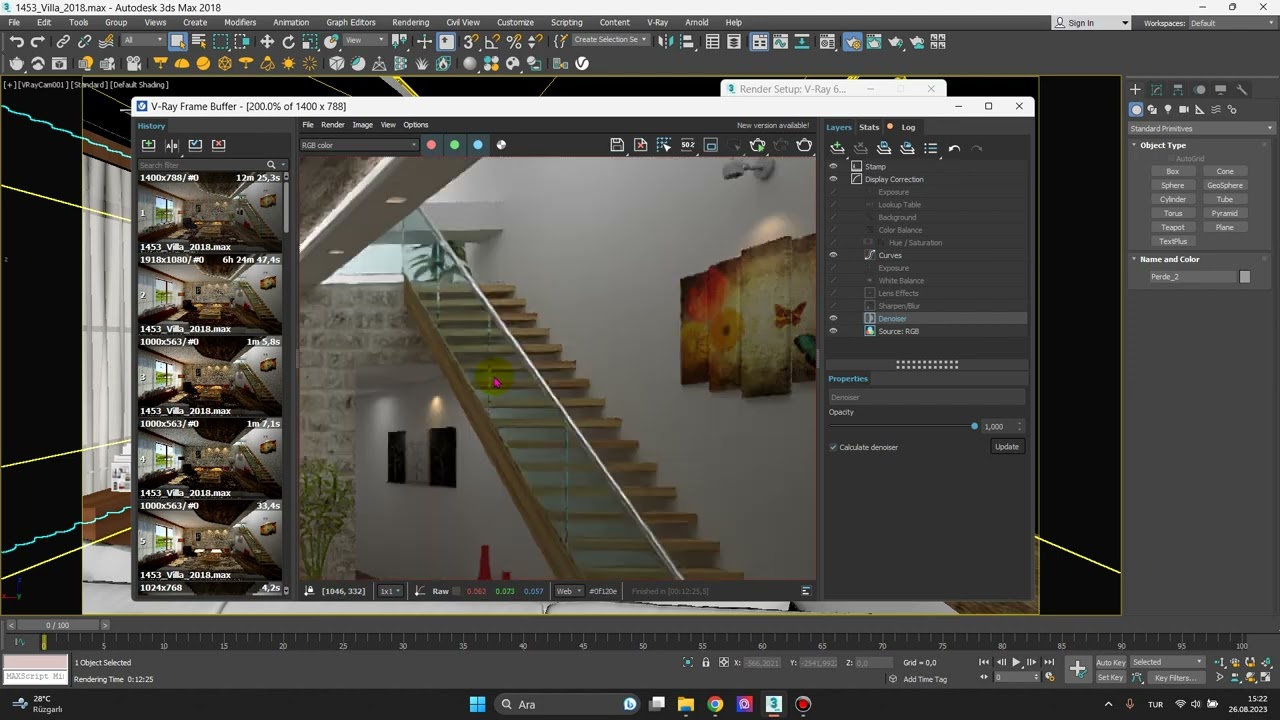
Task: Open the Create tab in command panel
Action: coord(1135,89)
